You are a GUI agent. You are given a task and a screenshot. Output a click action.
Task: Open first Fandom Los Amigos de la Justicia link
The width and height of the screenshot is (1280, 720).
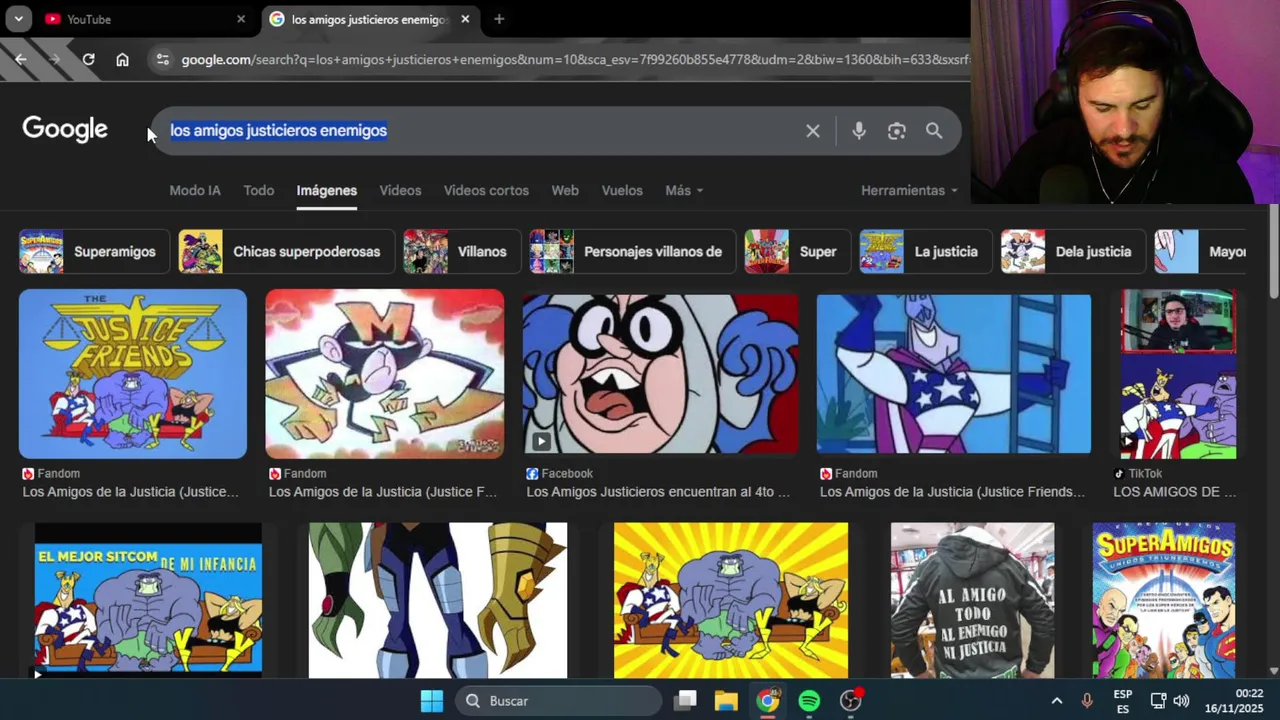[131, 492]
